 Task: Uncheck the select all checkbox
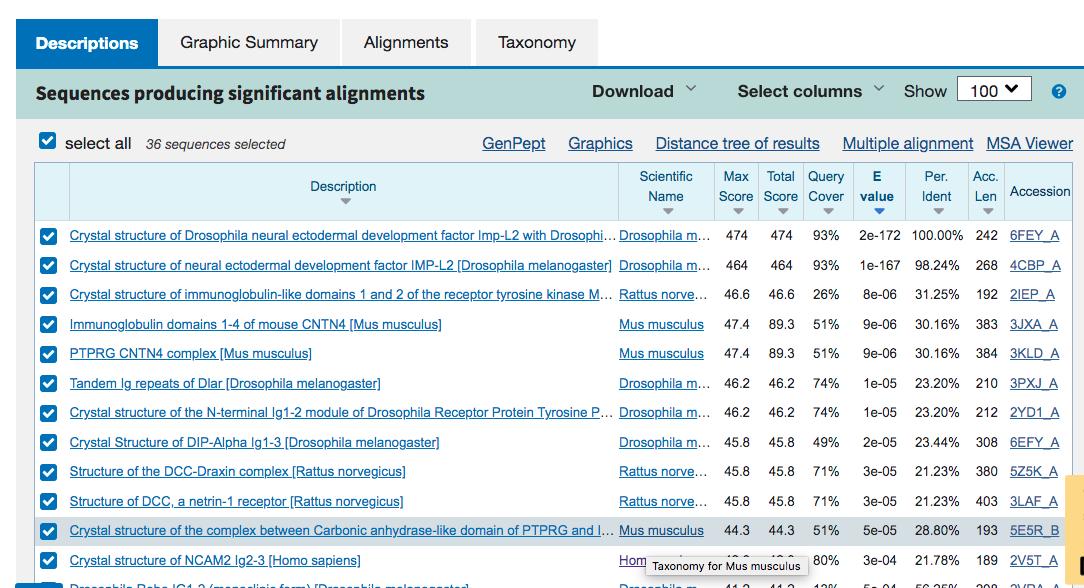coord(47,142)
